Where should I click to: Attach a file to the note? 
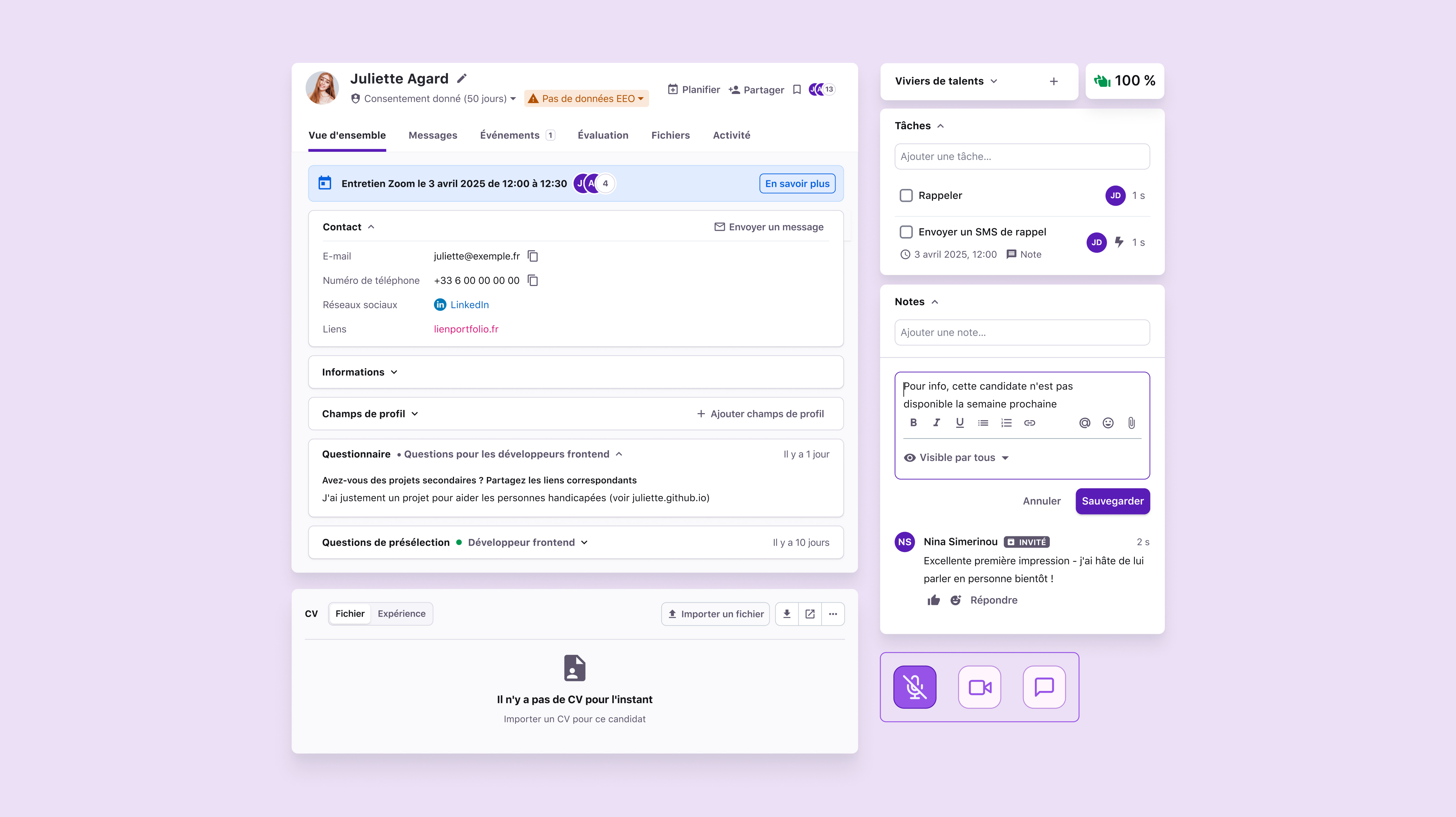(x=1131, y=423)
